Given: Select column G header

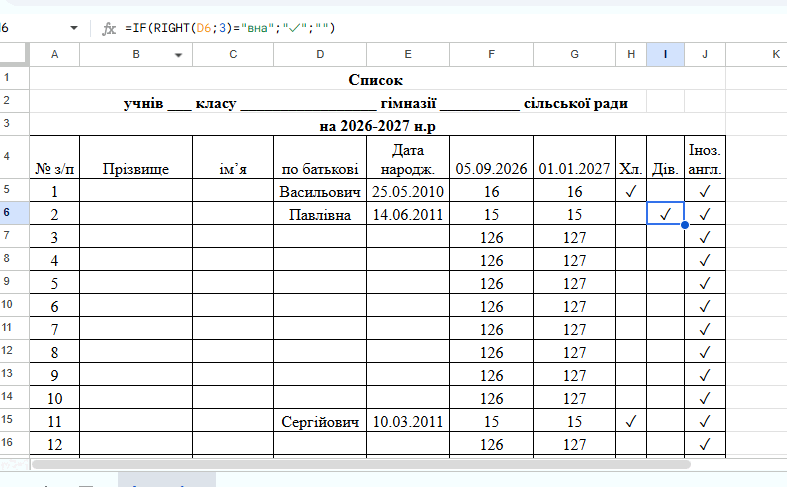Looking at the screenshot, I should click(575, 54).
